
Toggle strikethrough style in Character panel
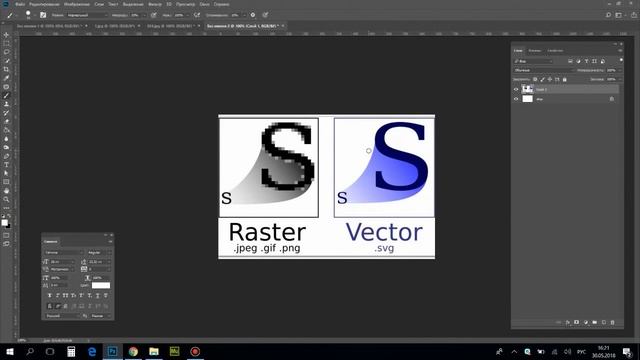pyautogui.click(x=106, y=296)
